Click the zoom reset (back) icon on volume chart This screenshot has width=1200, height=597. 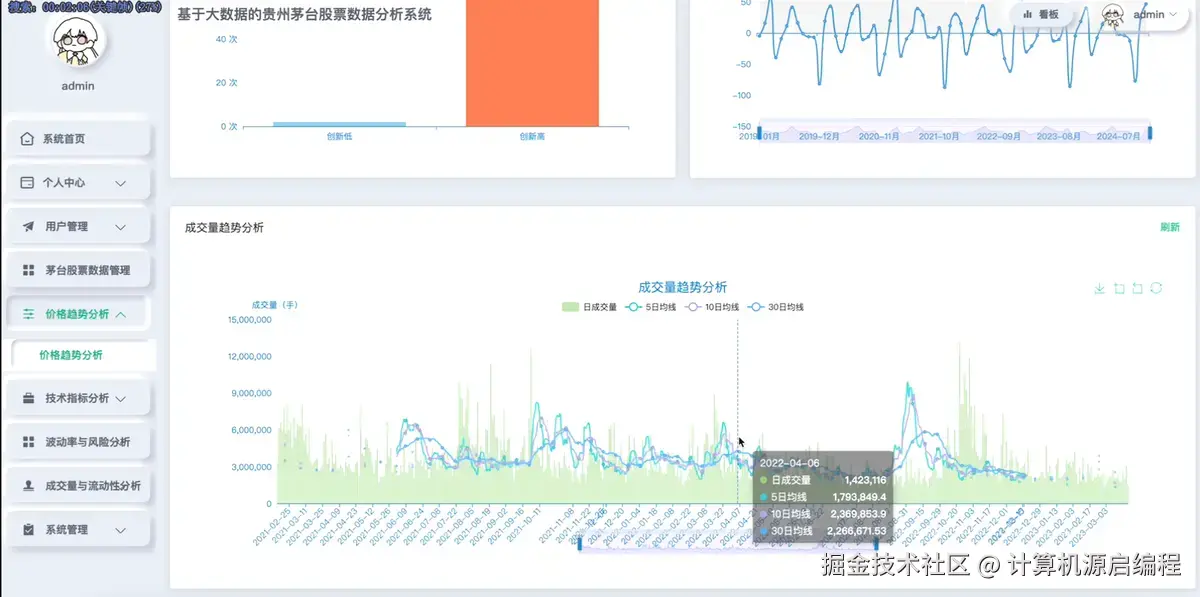(x=1137, y=288)
